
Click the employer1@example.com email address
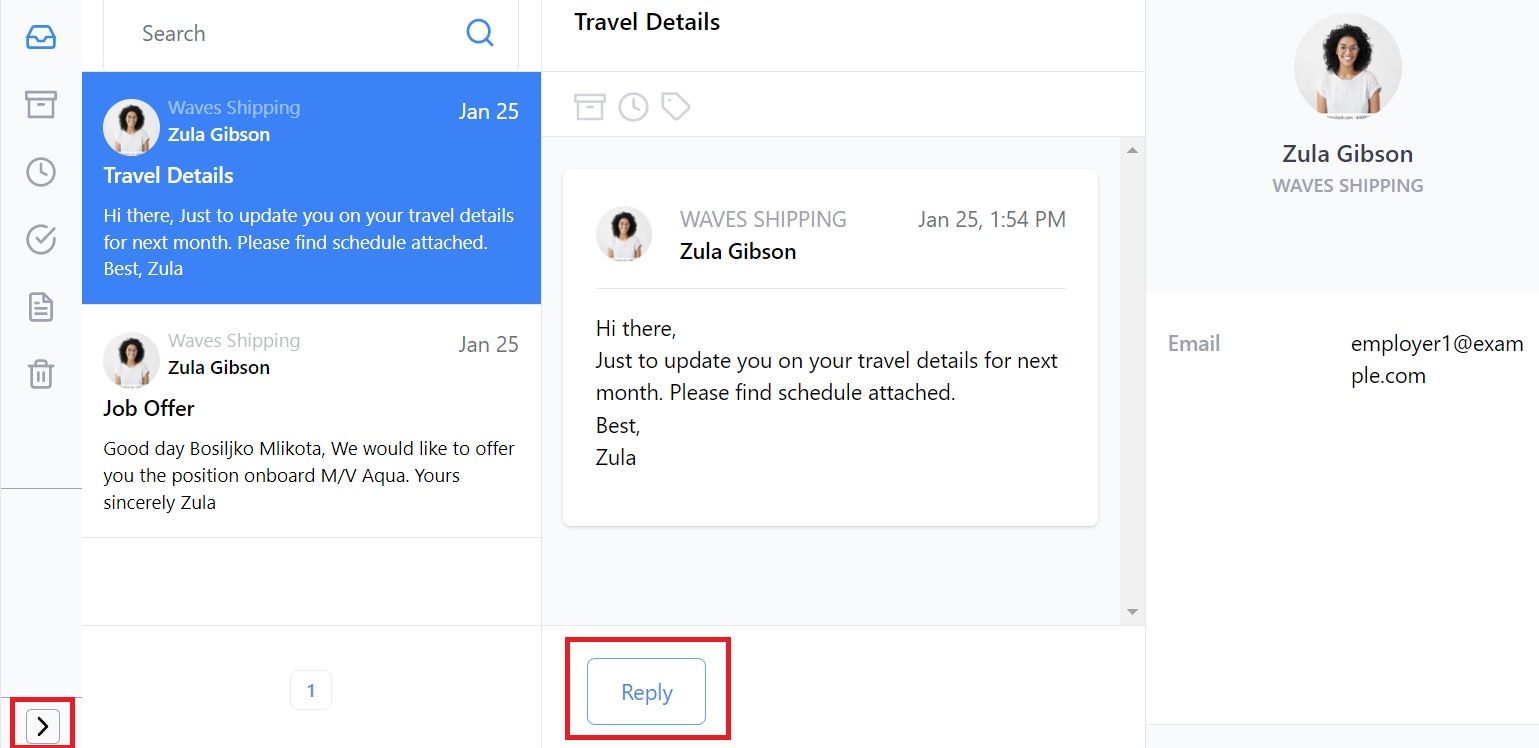(1437, 360)
